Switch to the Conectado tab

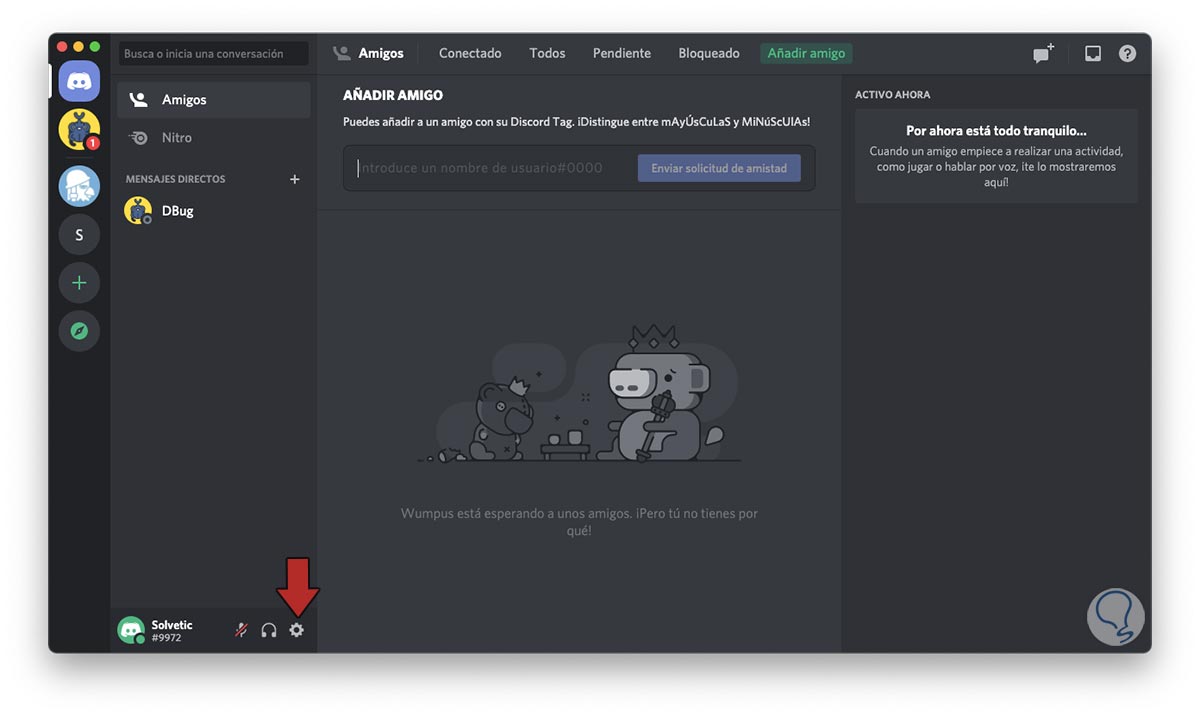pos(470,54)
